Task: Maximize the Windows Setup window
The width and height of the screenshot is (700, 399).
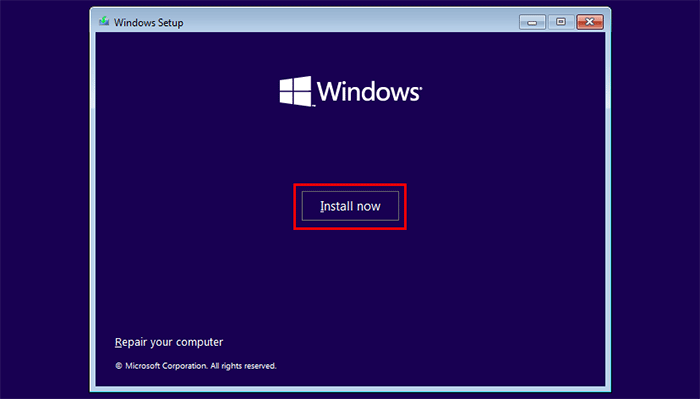Action: point(561,22)
